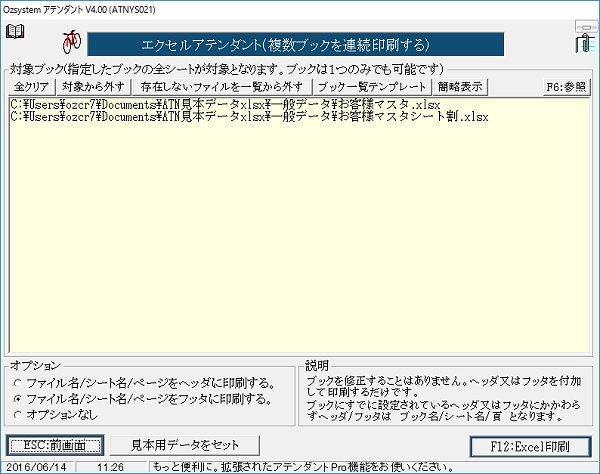Click F12:Excel印刷 button
600x474 pixels.
(x=530, y=446)
